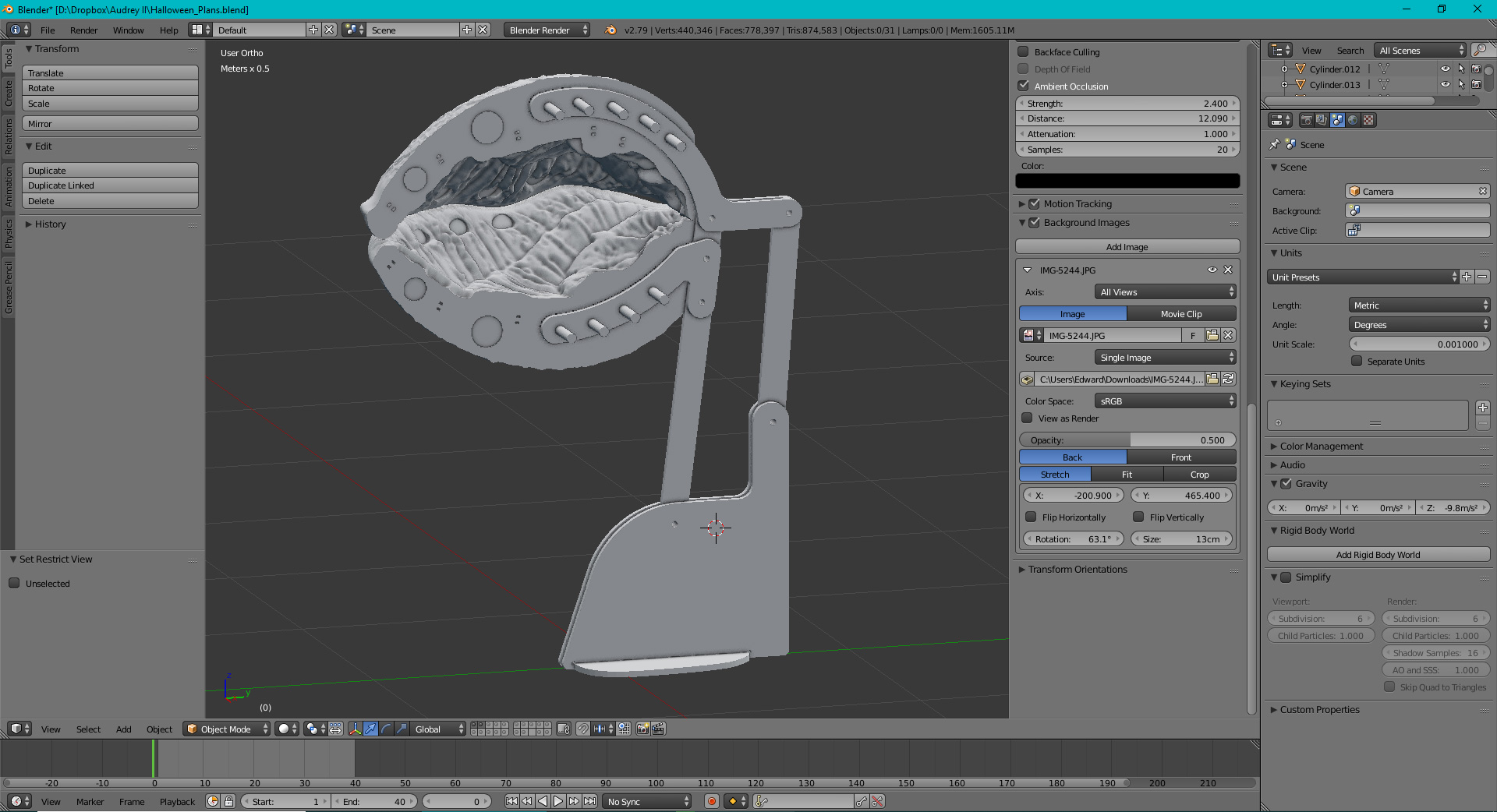Expand Cylinder.012 in the outliner
The height and width of the screenshot is (812, 1497).
coord(1284,69)
